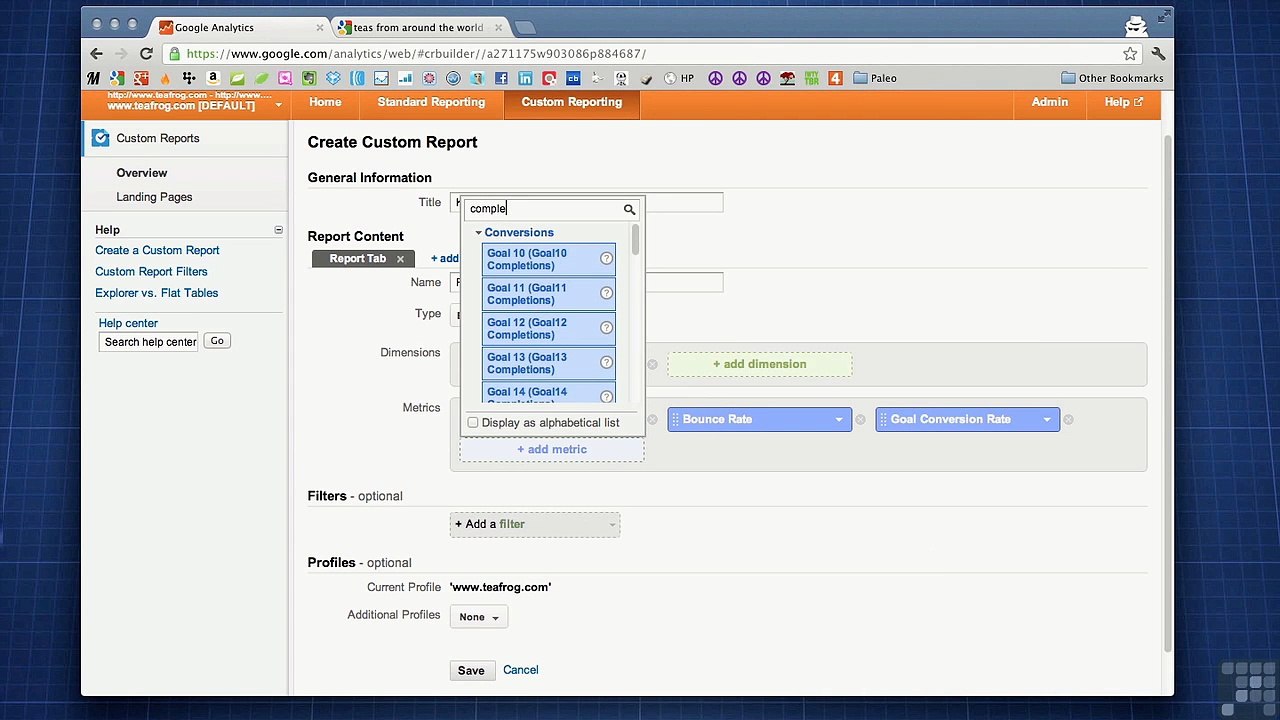Click the metric list scrollbar thumb

pos(635,239)
